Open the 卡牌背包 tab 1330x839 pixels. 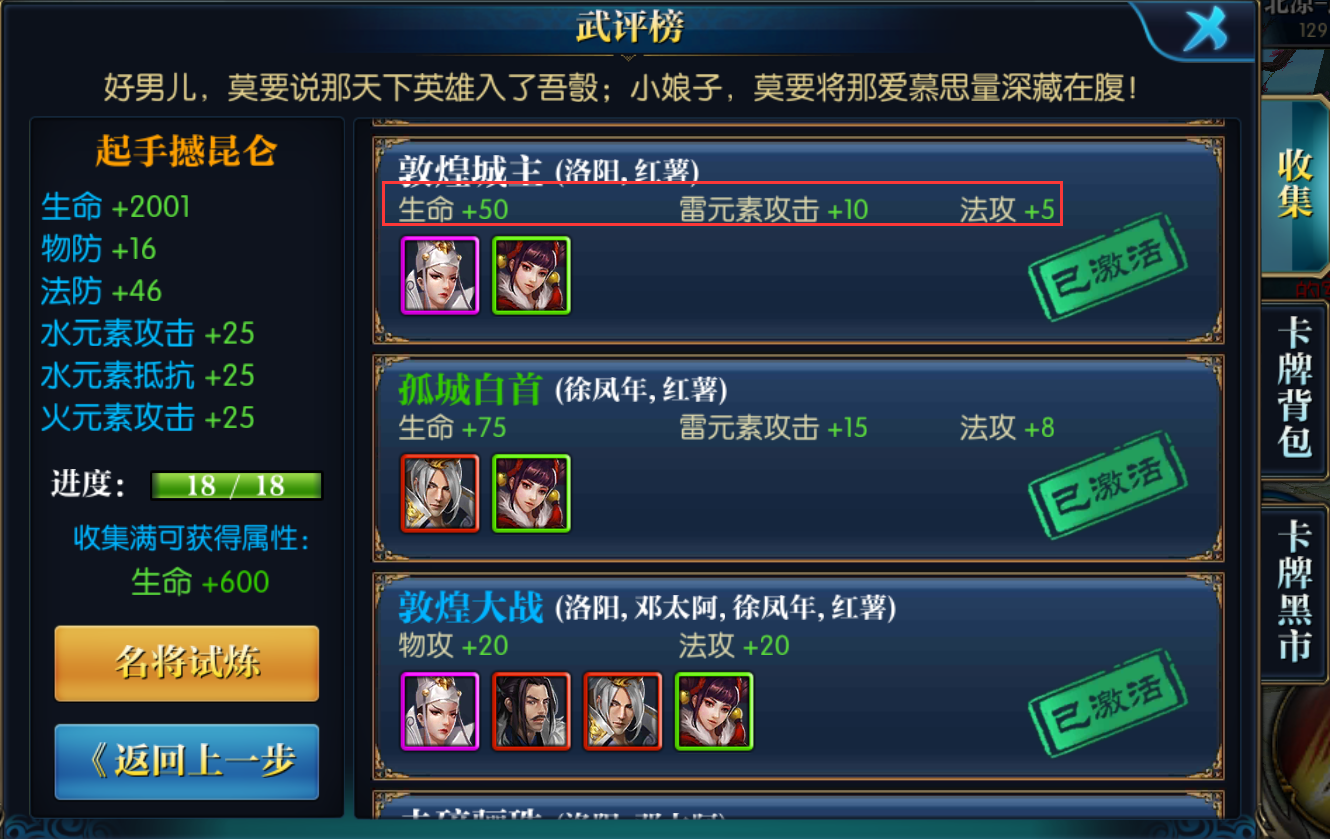(x=1296, y=387)
